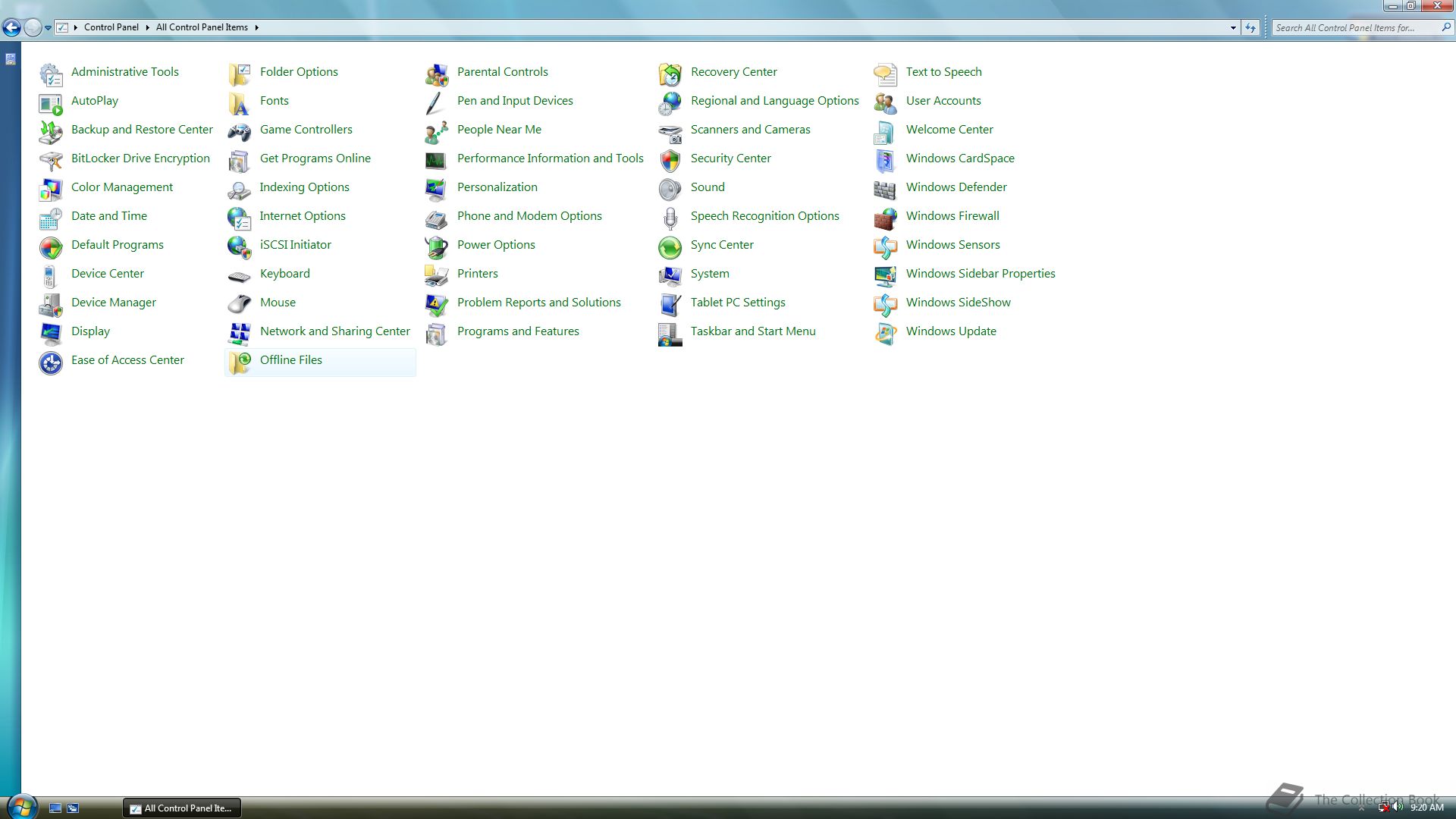Open Tablet PC Settings link

click(x=738, y=302)
